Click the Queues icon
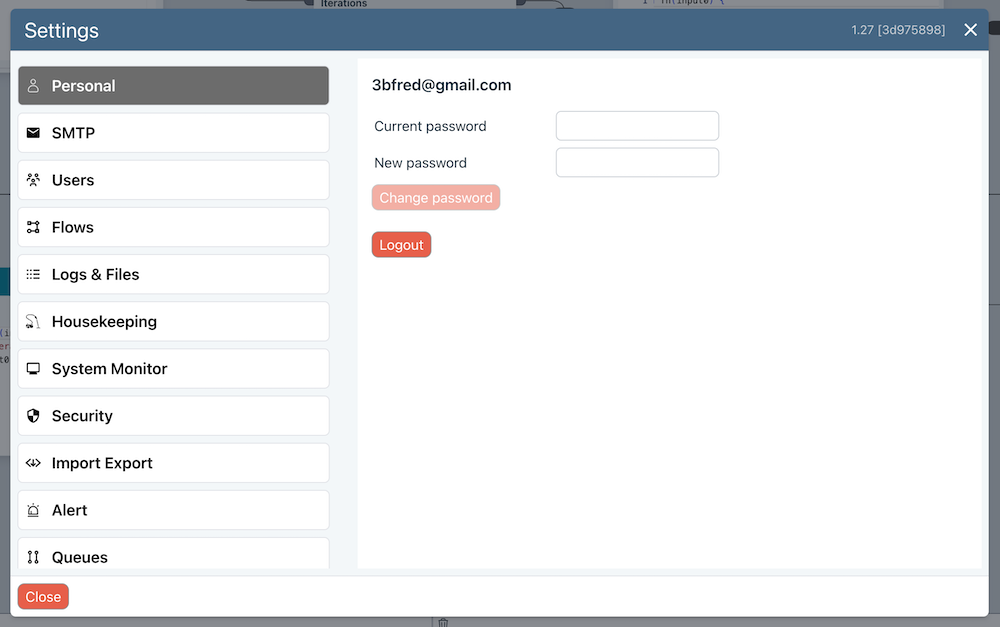The width and height of the screenshot is (1000, 627). click(x=33, y=557)
